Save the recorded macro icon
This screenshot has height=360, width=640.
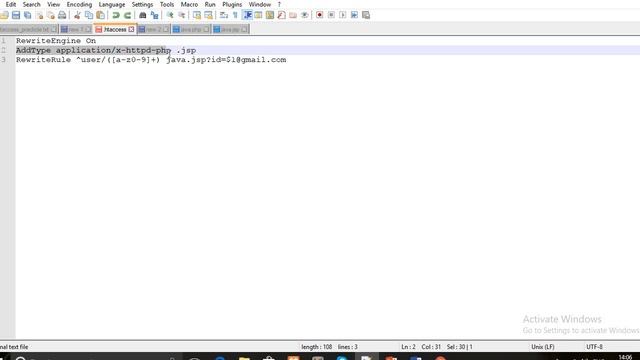(x=366, y=15)
